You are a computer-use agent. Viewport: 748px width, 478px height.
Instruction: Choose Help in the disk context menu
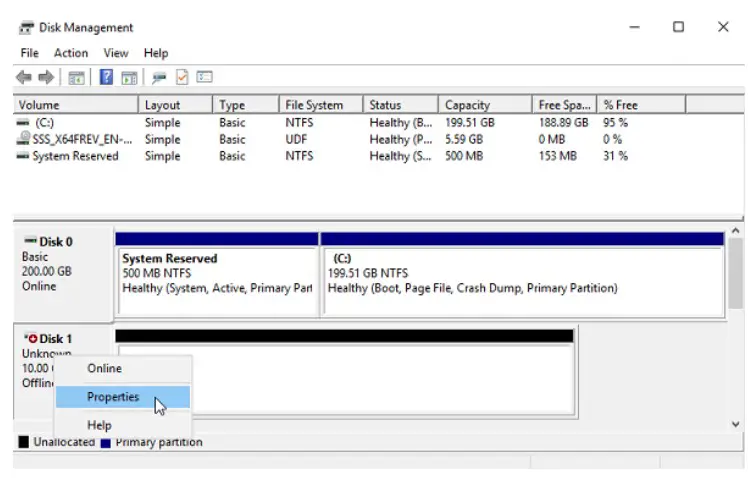[99, 425]
